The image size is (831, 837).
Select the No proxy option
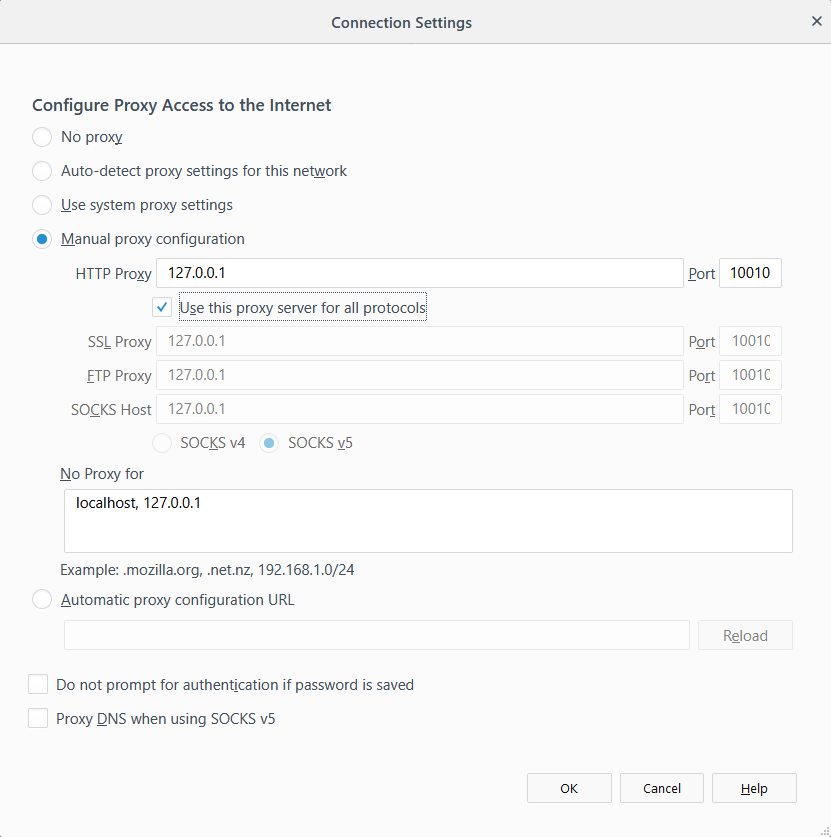pos(41,137)
